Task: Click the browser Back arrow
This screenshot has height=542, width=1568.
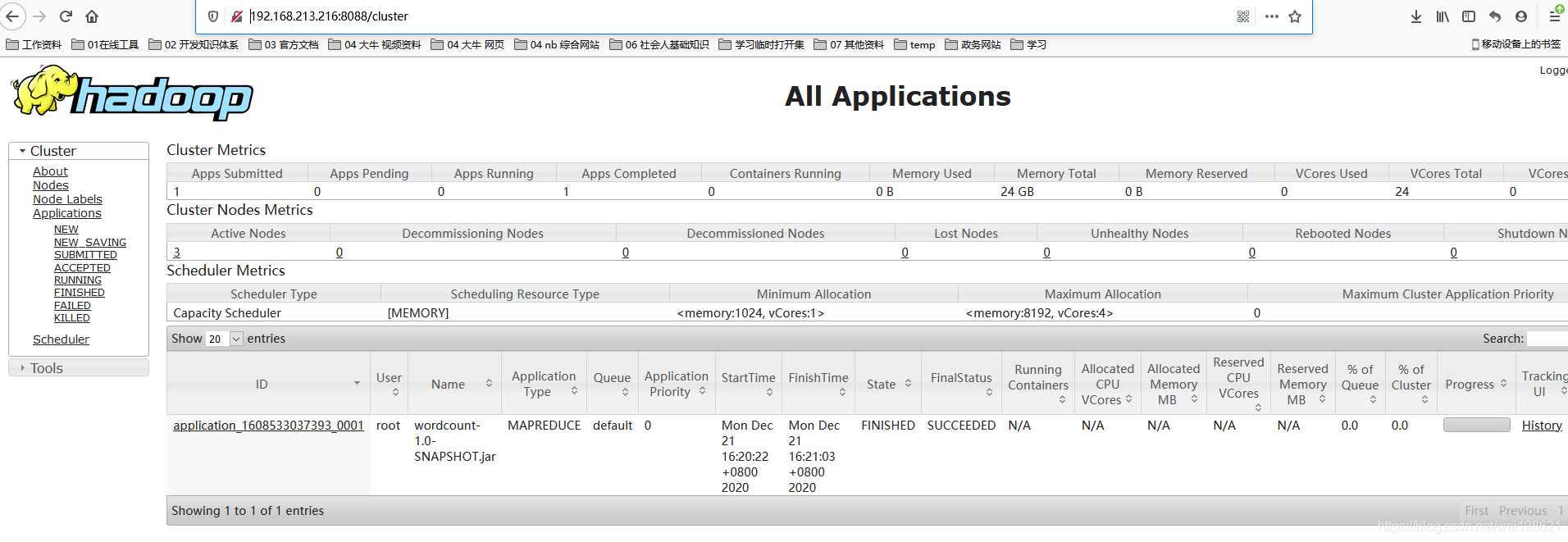Action: (13, 16)
